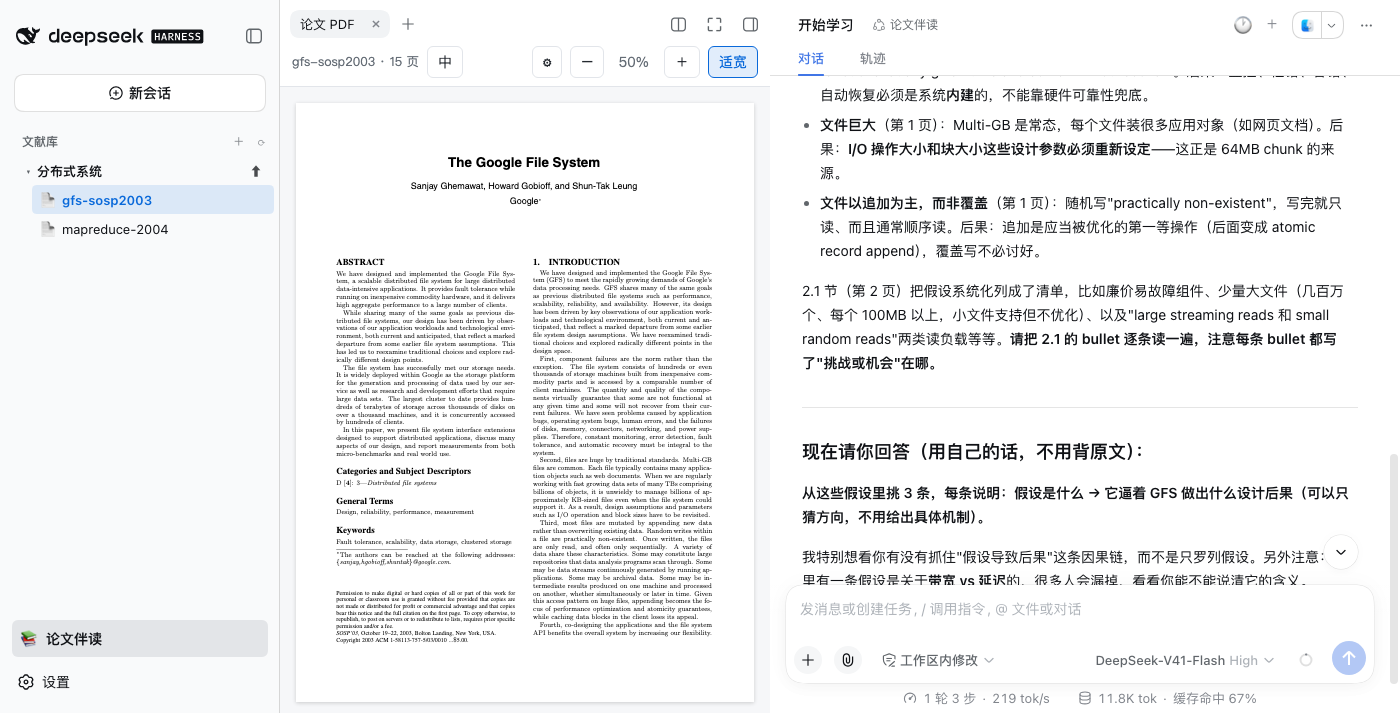Zoom out the PDF with minus button
Screen dimensions: 1400x713
(587, 62)
